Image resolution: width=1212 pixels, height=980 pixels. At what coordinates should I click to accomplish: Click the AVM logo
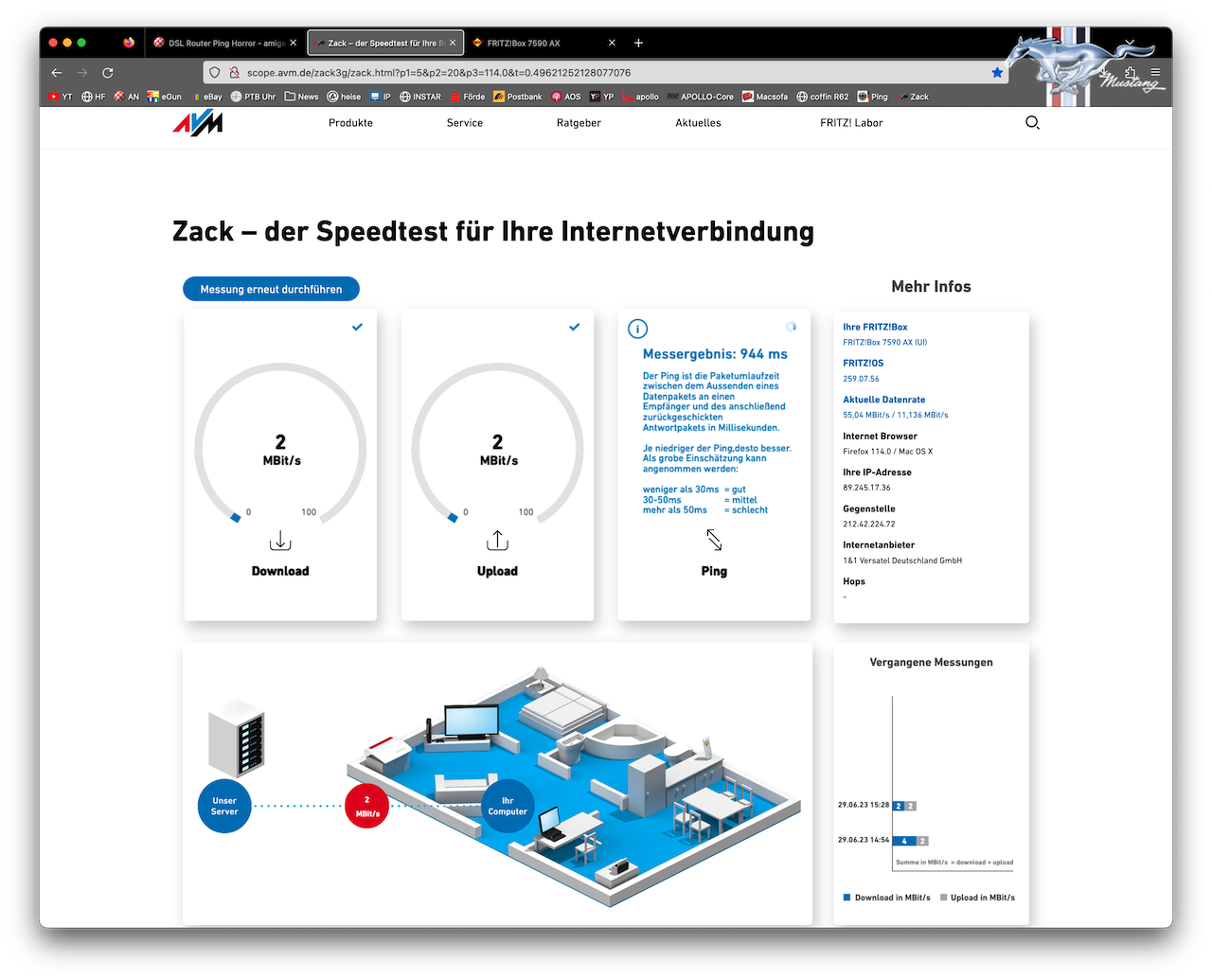click(198, 123)
